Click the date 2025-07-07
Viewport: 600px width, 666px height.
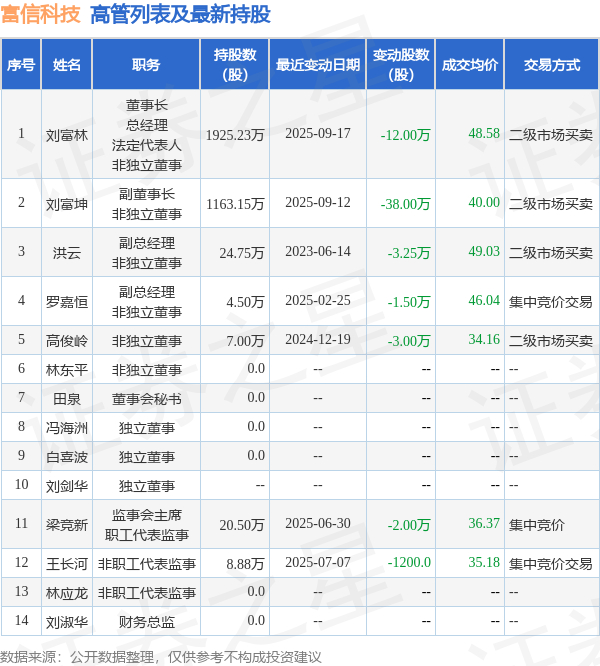point(318,562)
